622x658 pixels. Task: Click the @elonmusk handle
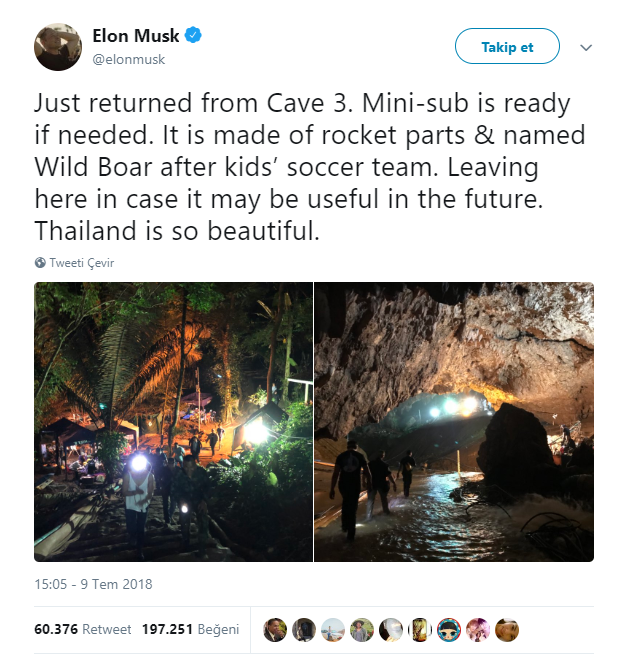[129, 59]
